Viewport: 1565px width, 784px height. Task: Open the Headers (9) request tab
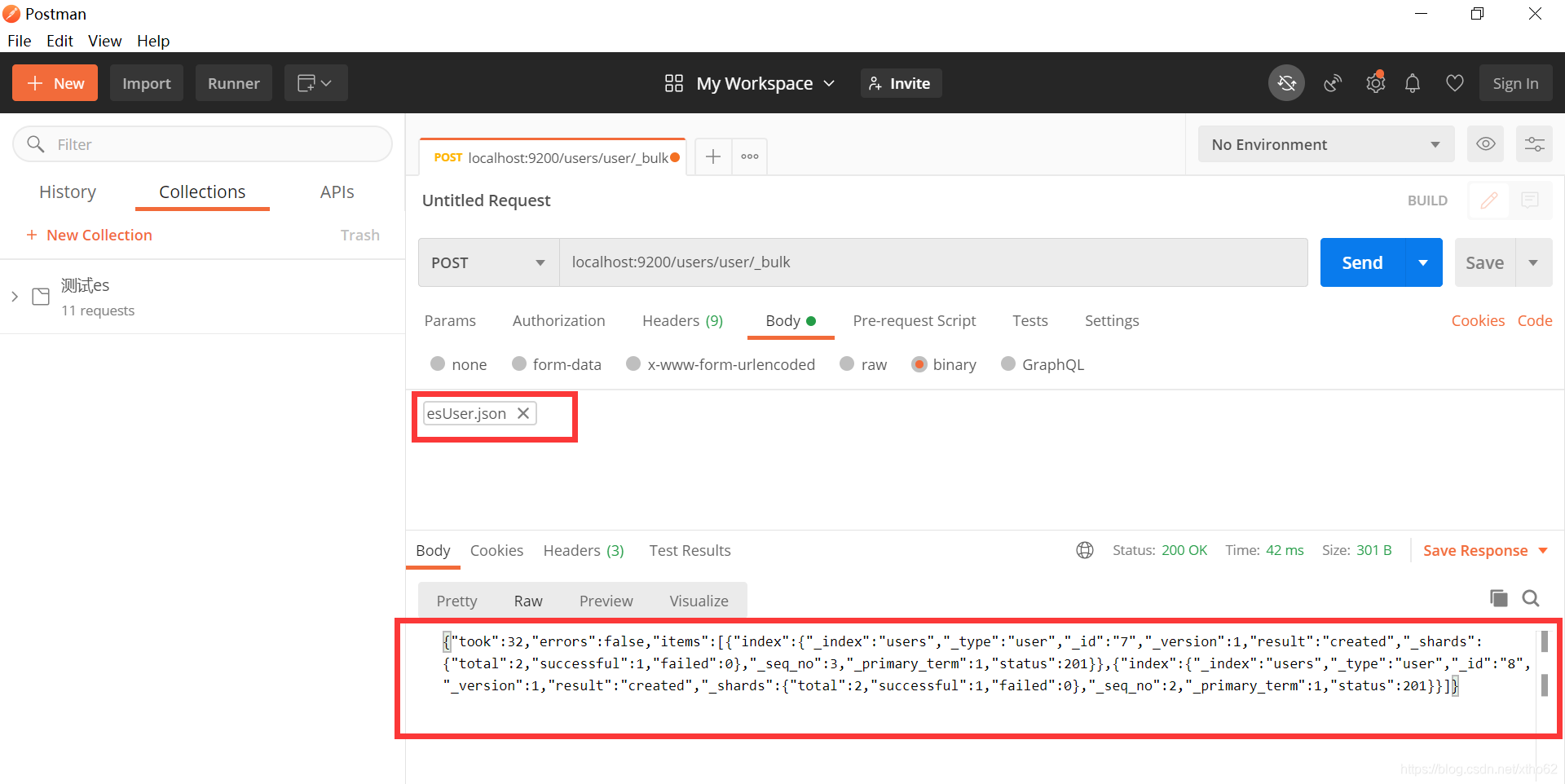point(682,321)
